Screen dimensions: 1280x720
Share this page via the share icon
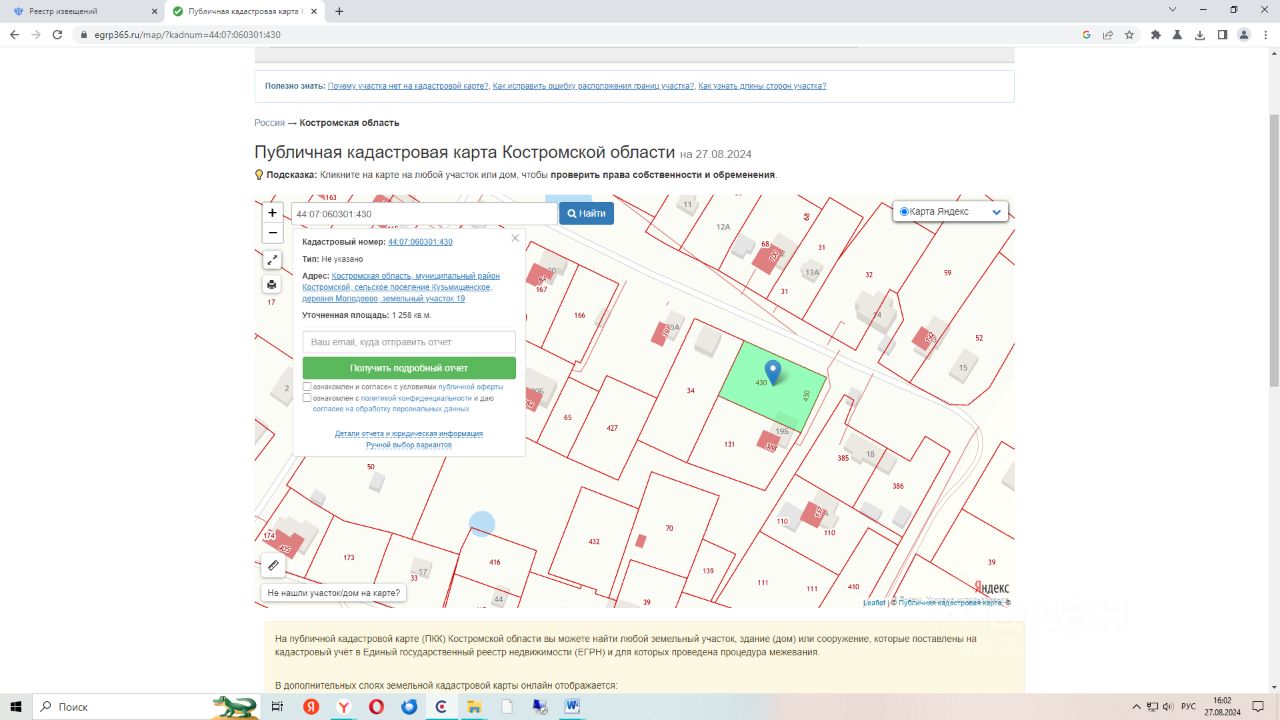tap(1108, 34)
